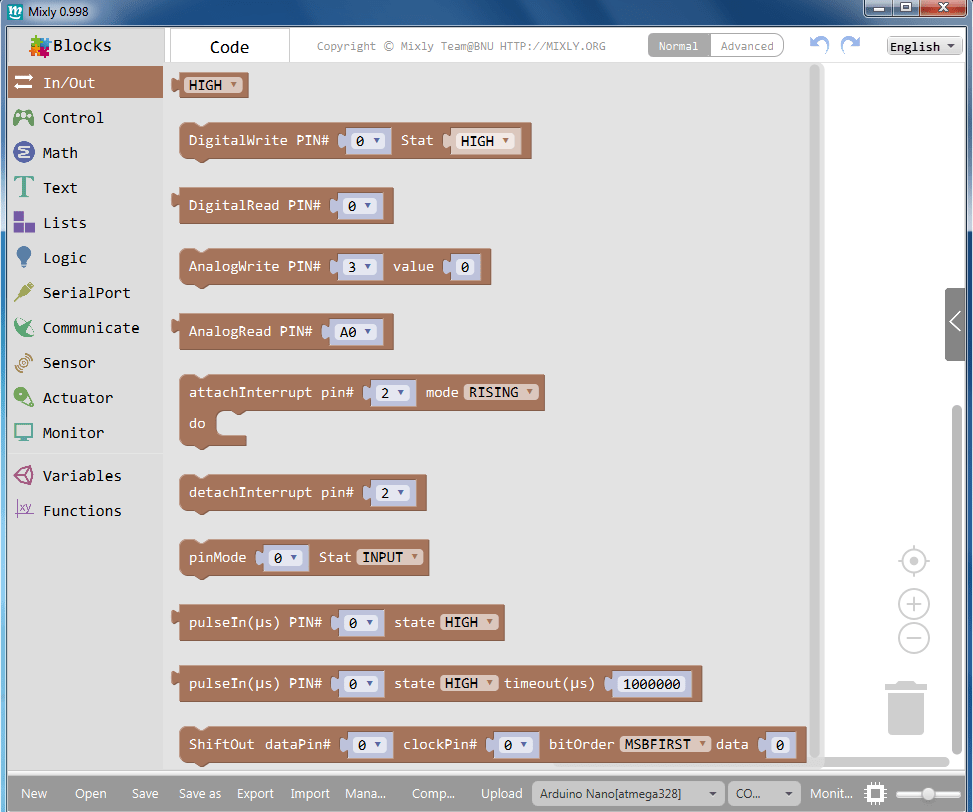
Task: Open the DigitalRead PIN# dropdown
Action: (x=360, y=206)
